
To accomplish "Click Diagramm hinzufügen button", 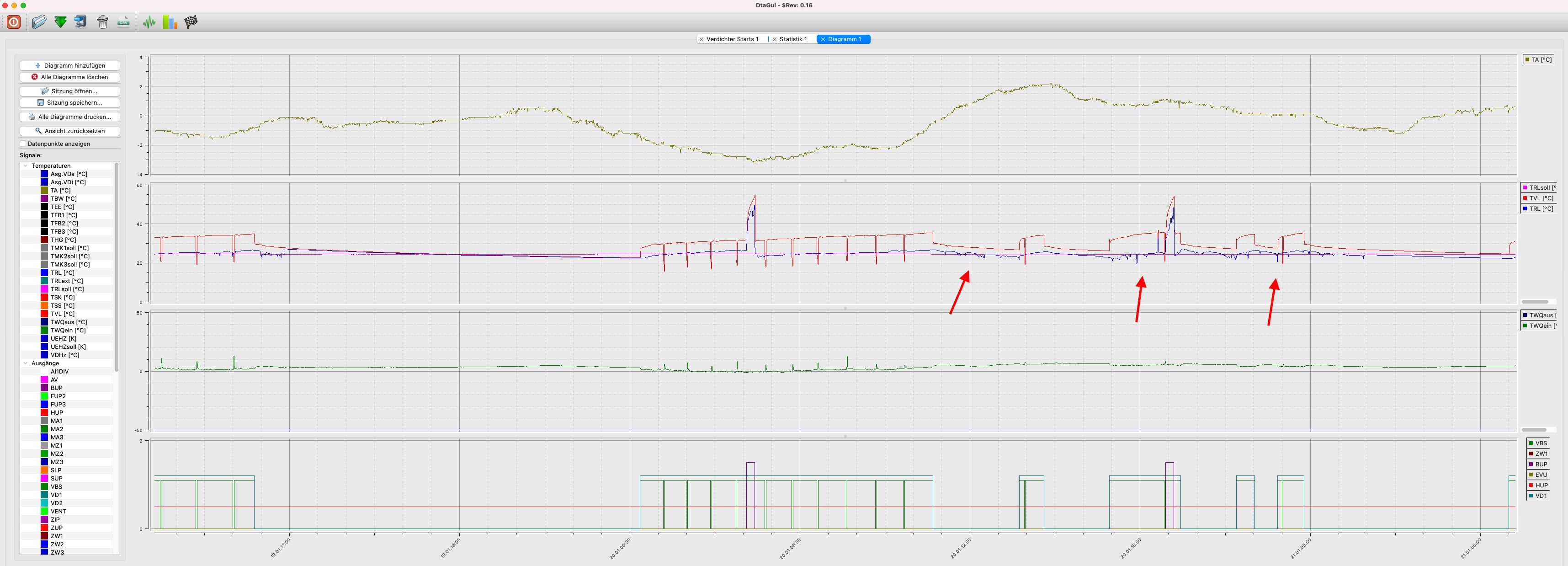I will click(69, 65).
